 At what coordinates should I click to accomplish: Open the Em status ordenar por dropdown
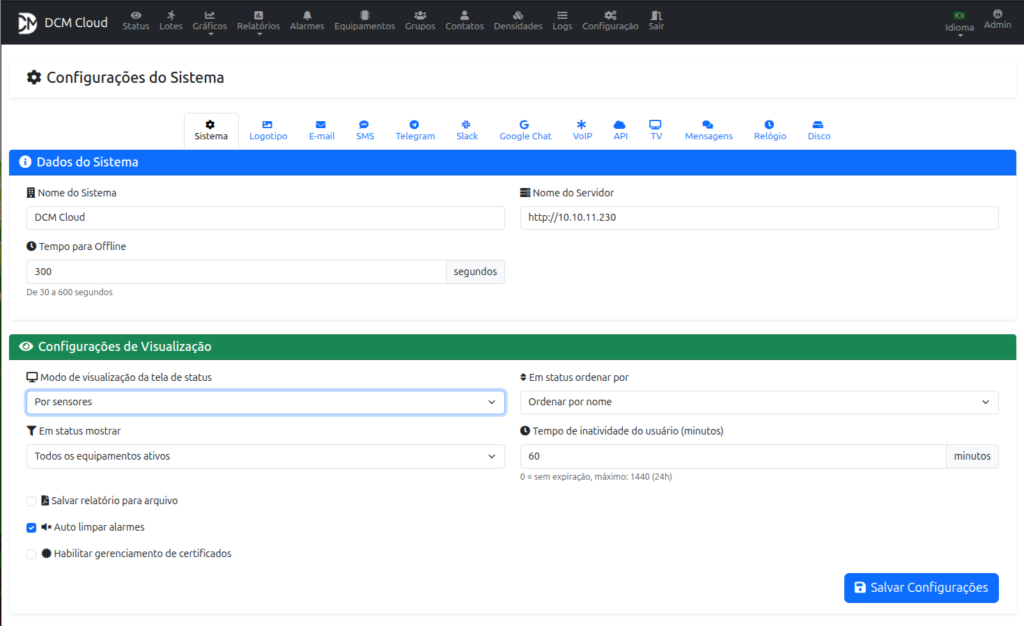tap(758, 402)
